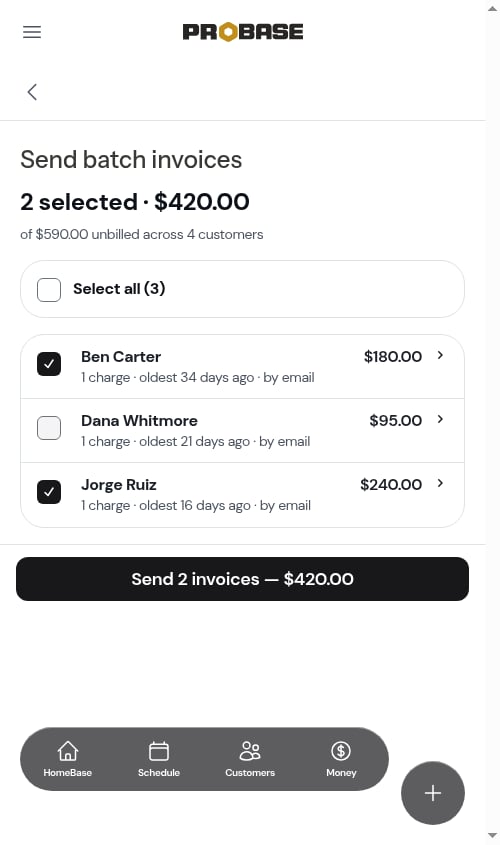
Task: Uncheck Jorge Ruiz's checkbox
Action: tap(49, 492)
